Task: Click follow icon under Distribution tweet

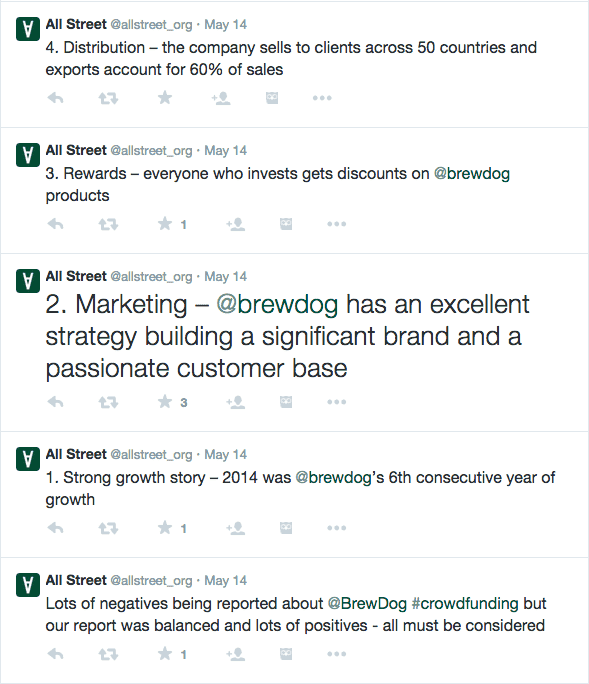Action: [x=221, y=98]
